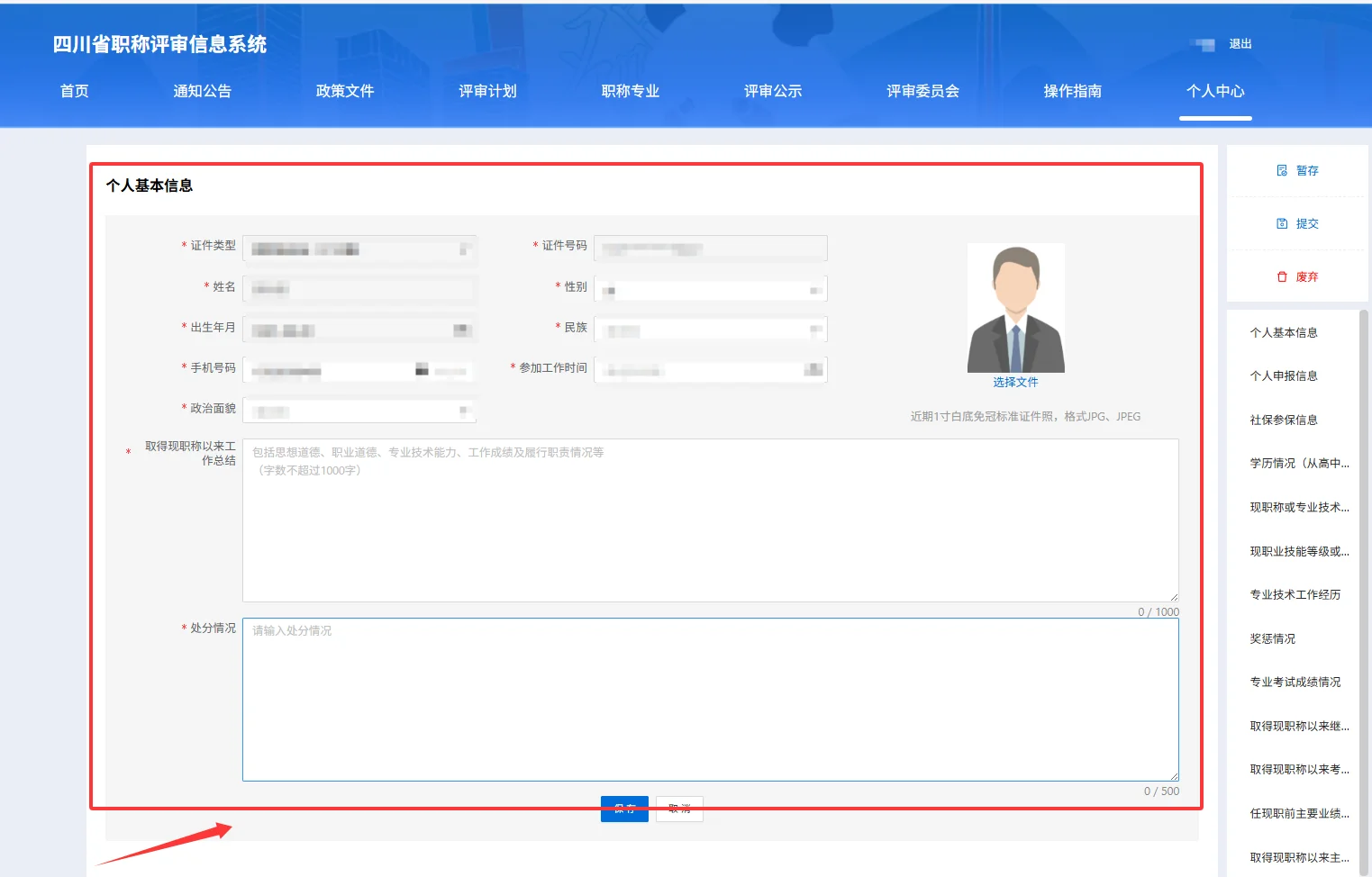Click the 保存 save button

point(624,808)
